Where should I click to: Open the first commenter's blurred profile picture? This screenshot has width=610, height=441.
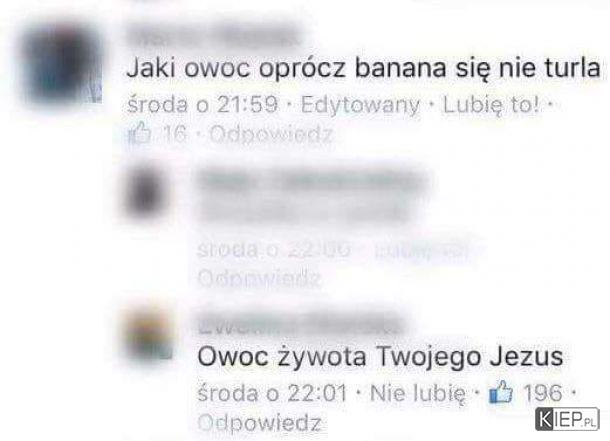click(61, 65)
